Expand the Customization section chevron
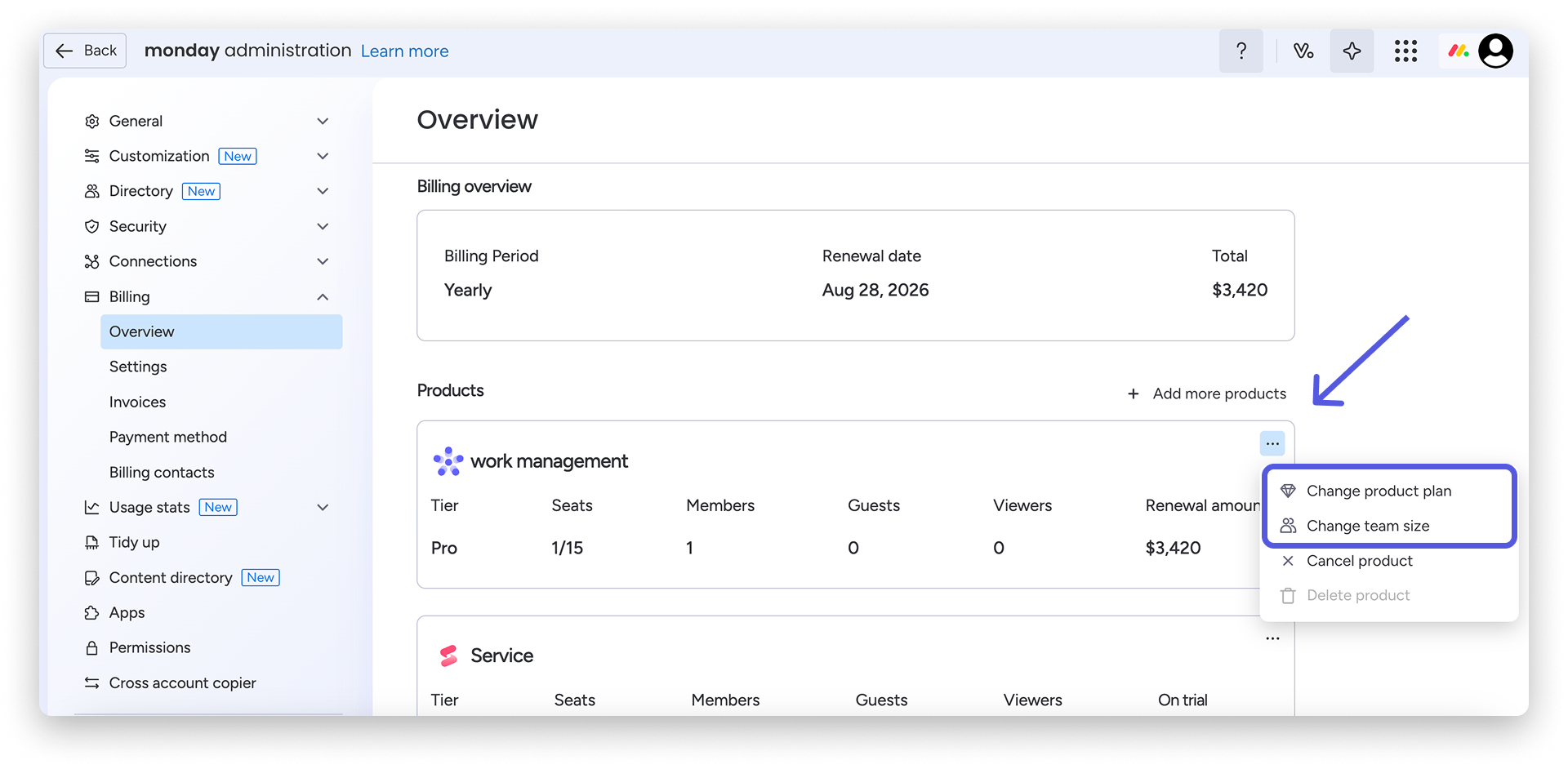 click(x=323, y=156)
